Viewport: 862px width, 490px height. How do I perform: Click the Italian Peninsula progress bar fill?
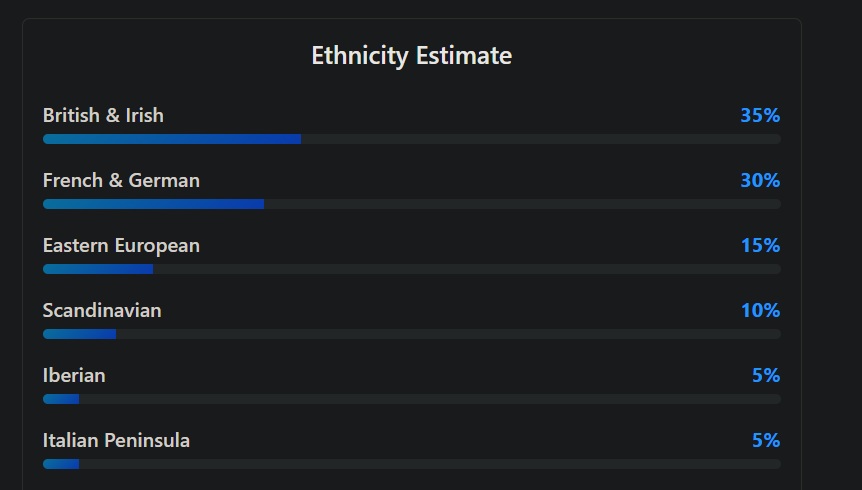coord(61,464)
